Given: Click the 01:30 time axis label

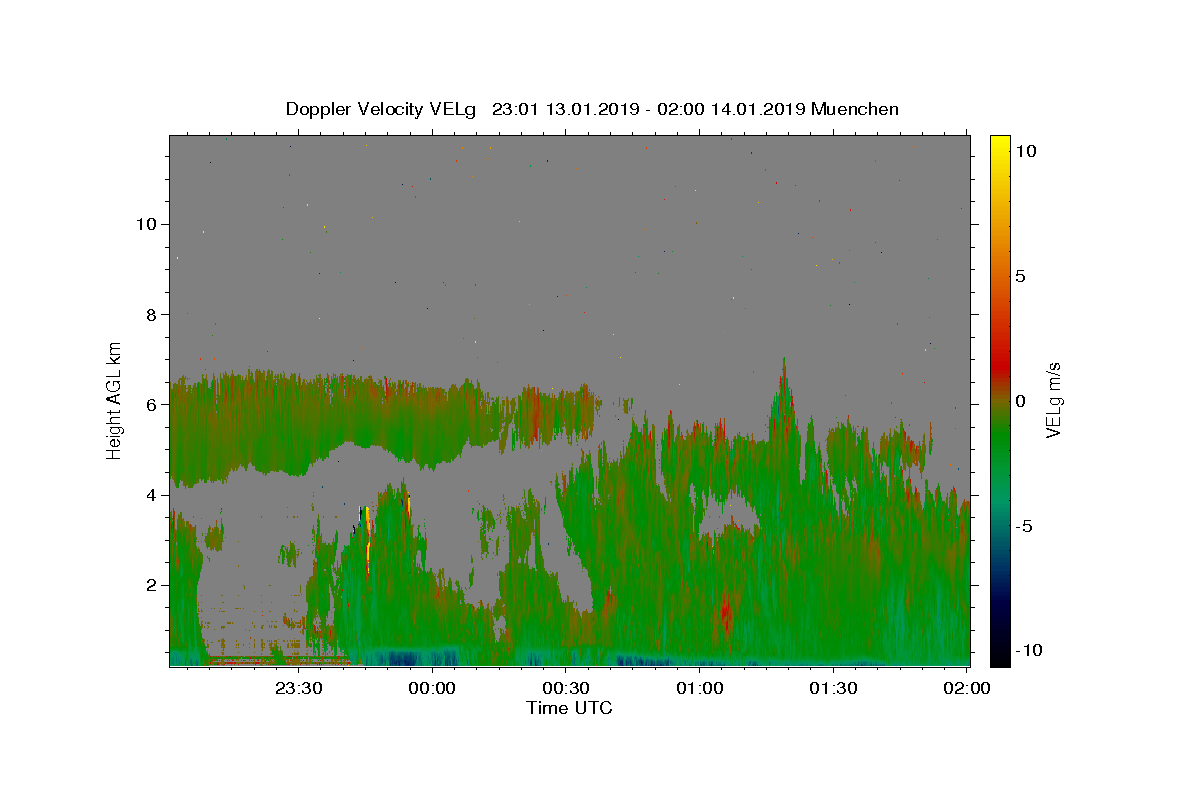Looking at the screenshot, I should pyautogui.click(x=834, y=688).
